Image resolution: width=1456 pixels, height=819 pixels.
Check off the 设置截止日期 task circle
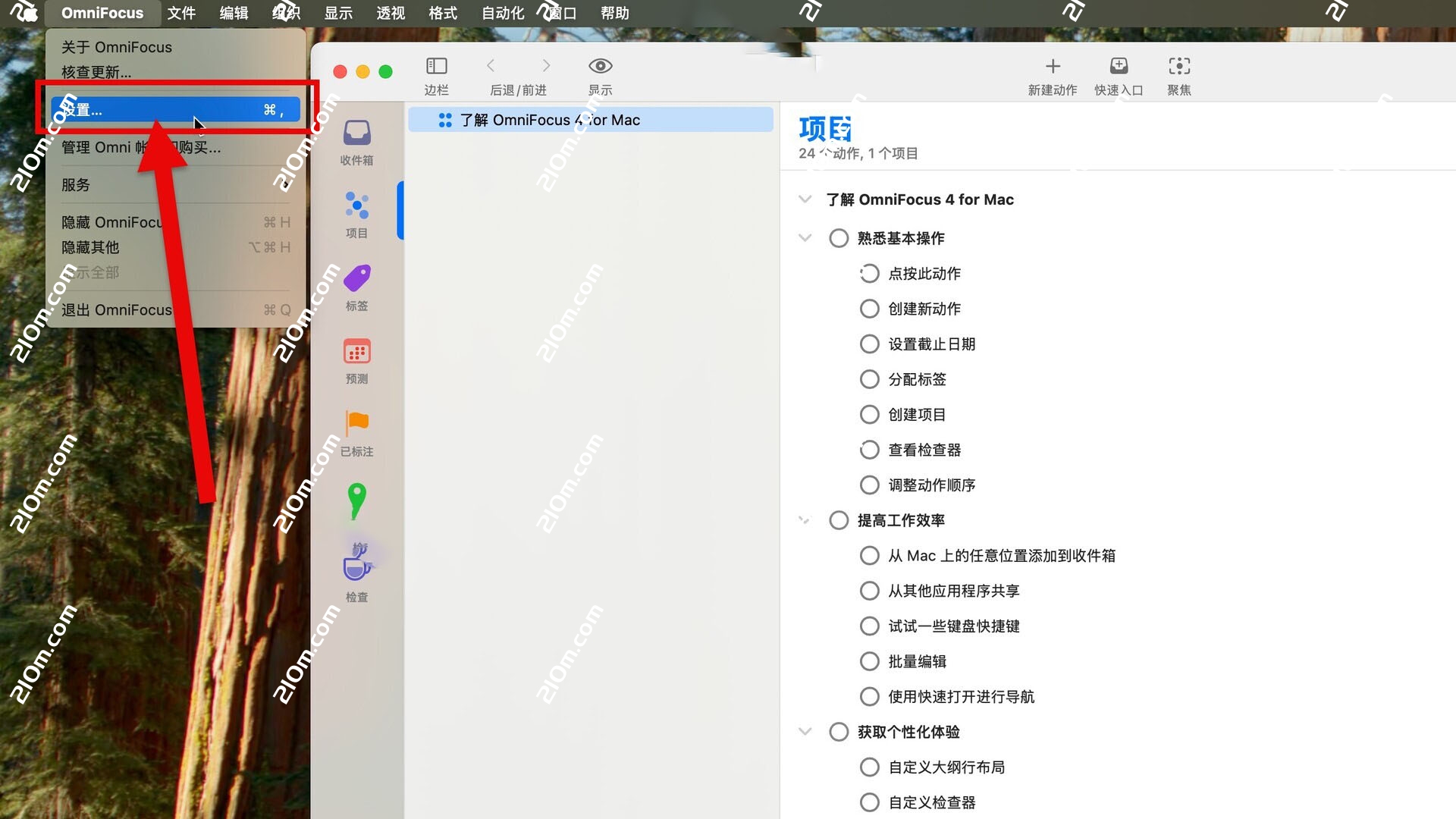point(870,344)
